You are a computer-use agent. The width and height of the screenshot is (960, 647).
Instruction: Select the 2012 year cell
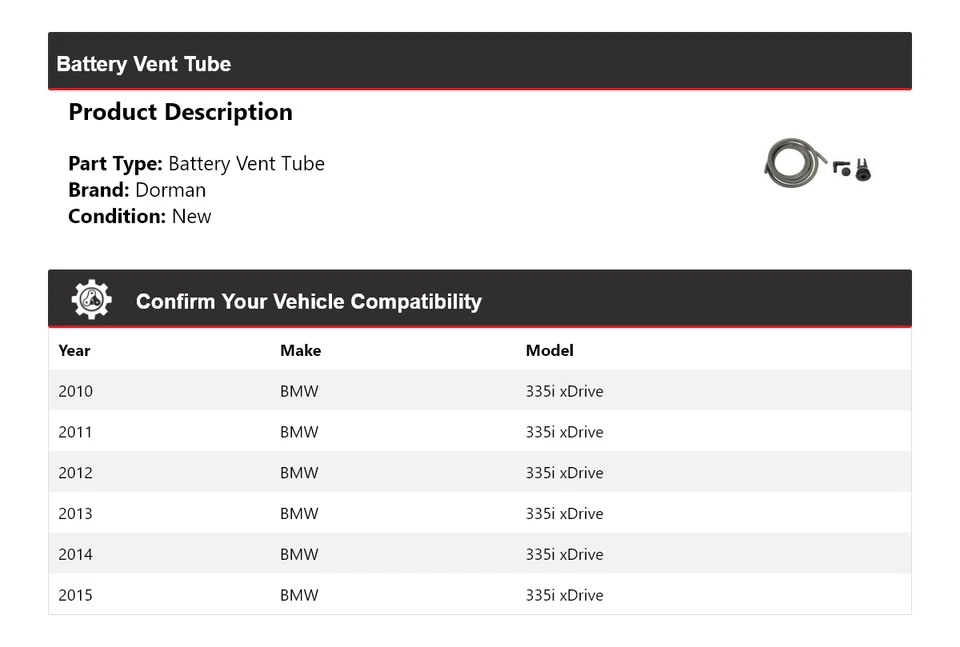coord(75,473)
